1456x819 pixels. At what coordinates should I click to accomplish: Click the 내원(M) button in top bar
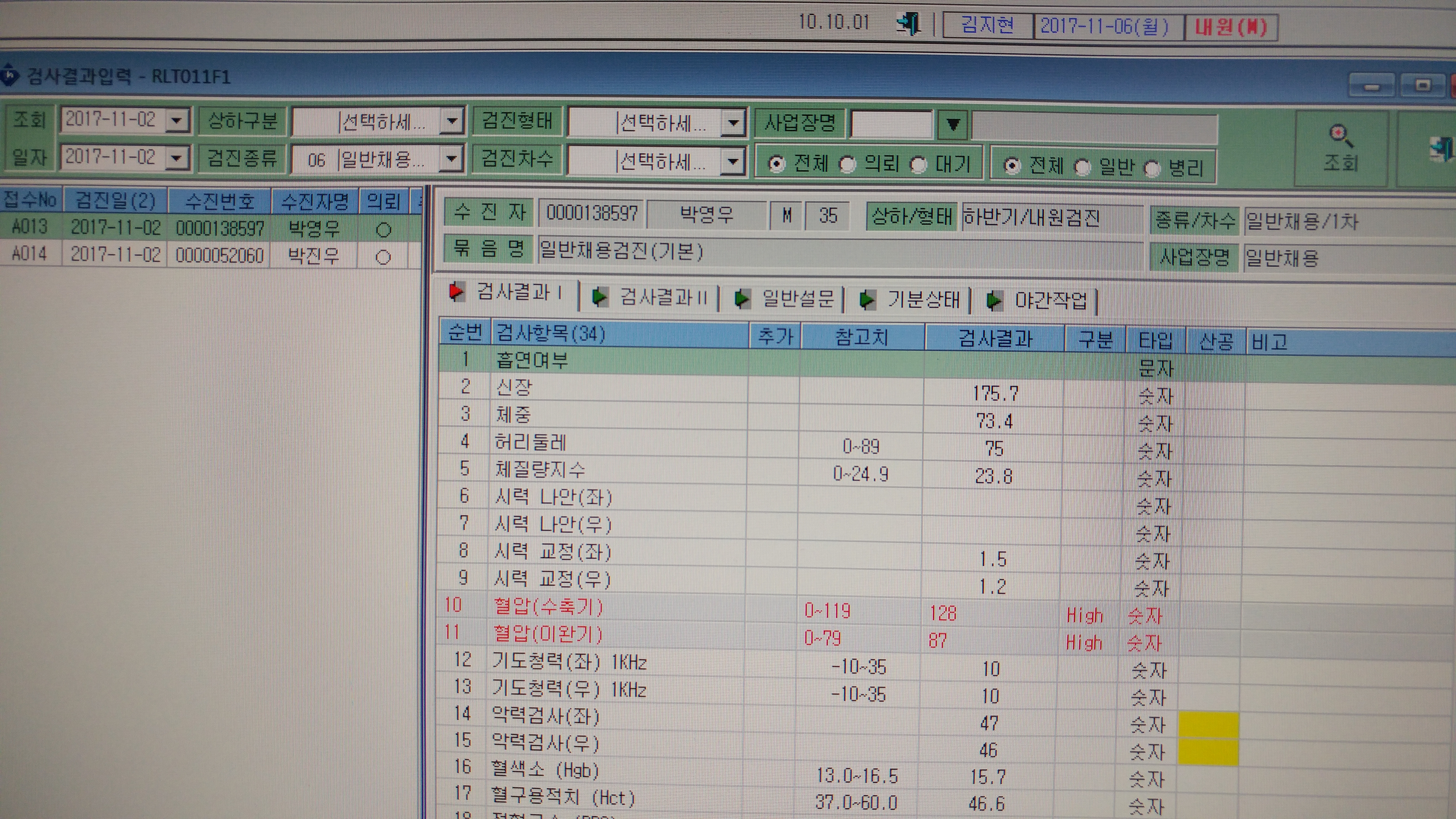(x=1231, y=27)
